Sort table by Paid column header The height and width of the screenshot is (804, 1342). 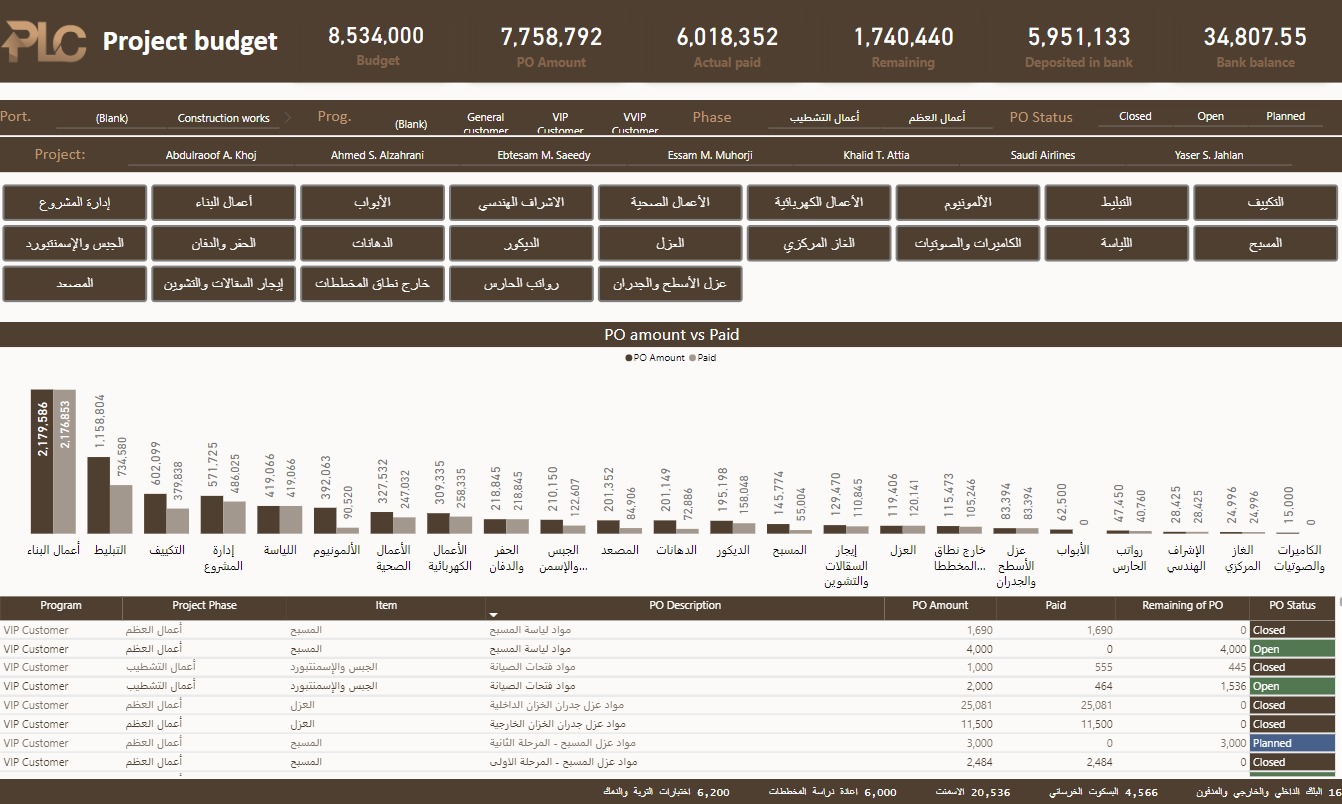click(x=1056, y=605)
